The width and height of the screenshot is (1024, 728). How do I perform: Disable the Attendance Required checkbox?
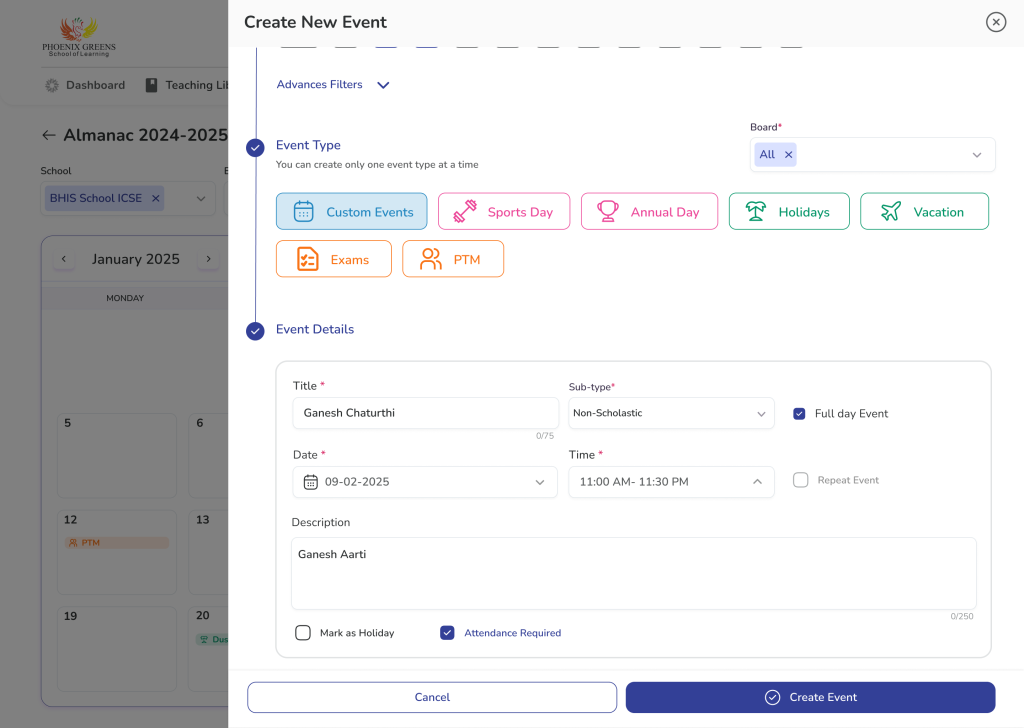coord(447,633)
